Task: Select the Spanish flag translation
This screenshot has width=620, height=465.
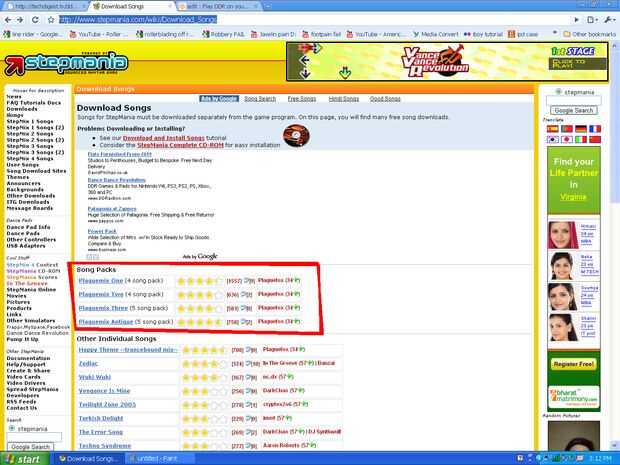Action: tap(552, 129)
